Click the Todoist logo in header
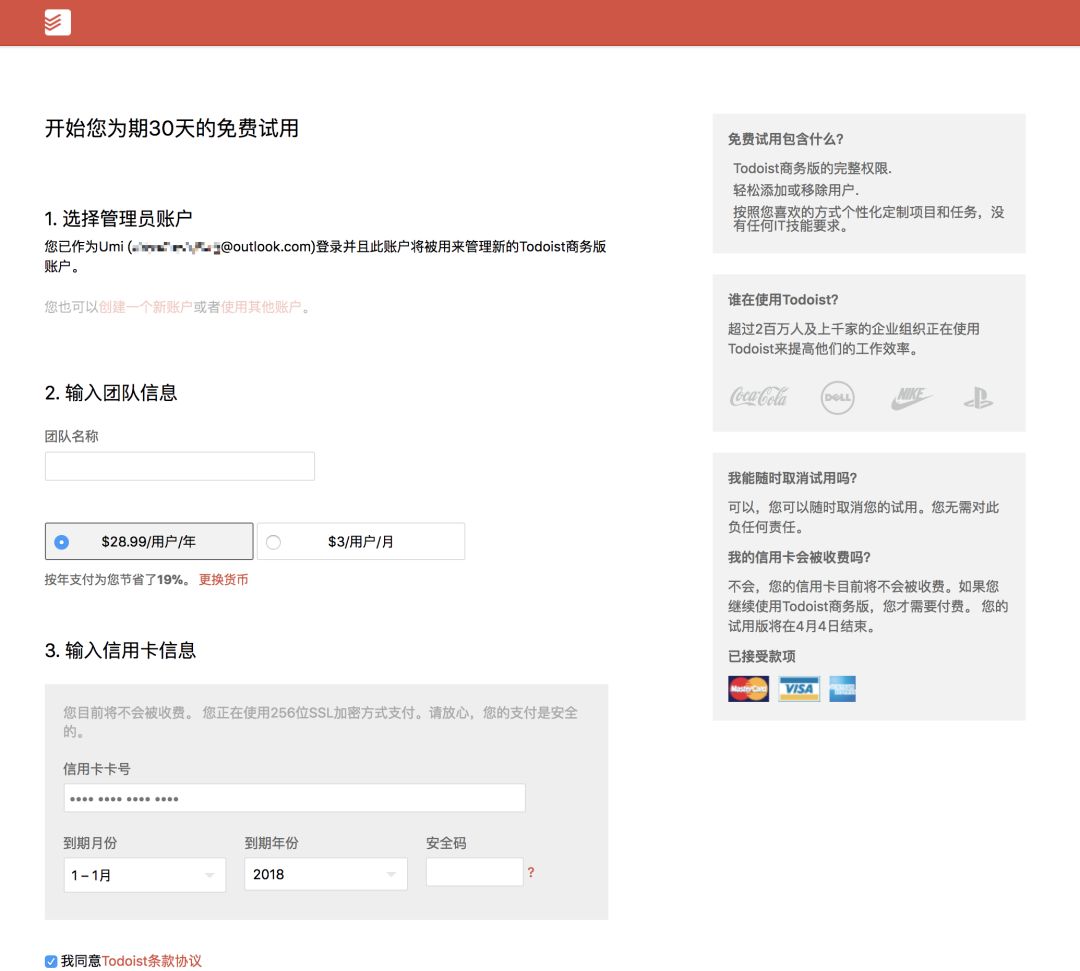This screenshot has height=971, width=1080. pyautogui.click(x=57, y=22)
